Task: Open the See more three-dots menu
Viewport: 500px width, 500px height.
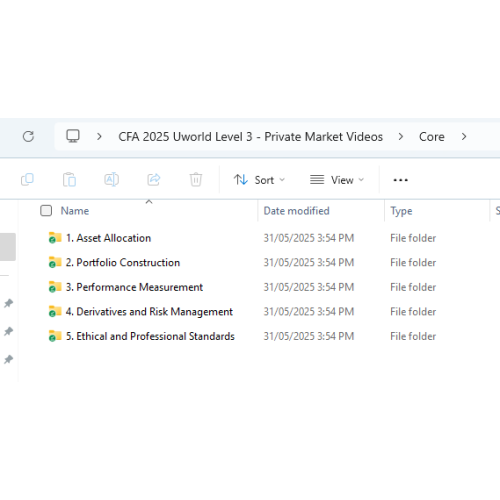Action: point(400,180)
